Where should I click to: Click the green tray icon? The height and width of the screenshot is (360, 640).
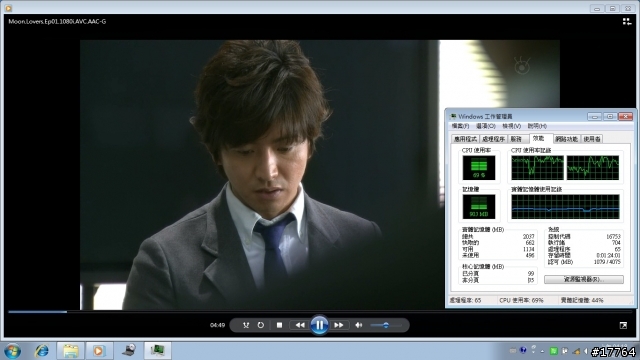(553, 351)
